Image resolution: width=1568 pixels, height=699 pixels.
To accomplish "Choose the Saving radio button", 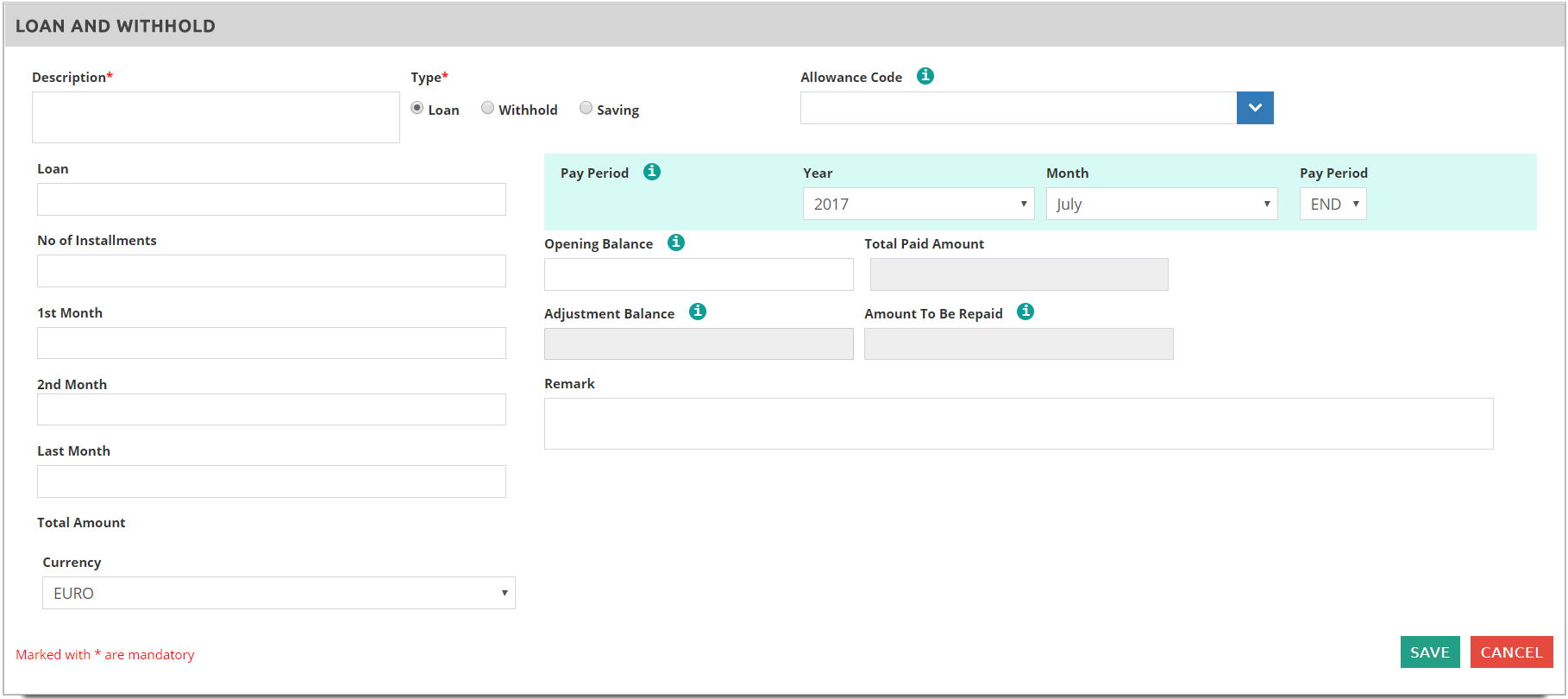I will [x=586, y=108].
